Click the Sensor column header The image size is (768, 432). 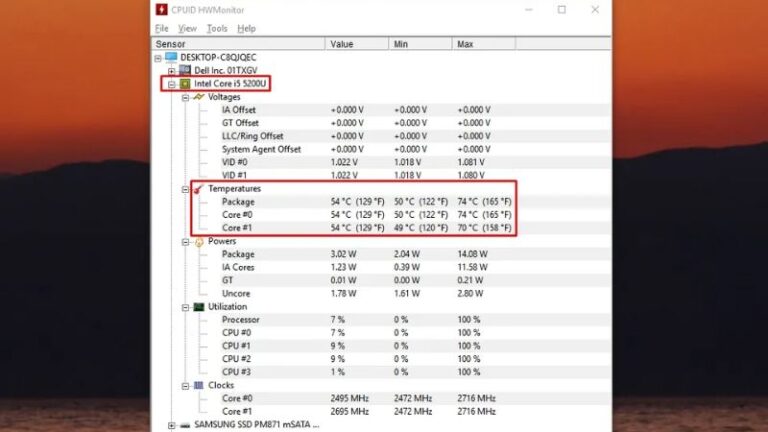pyautogui.click(x=238, y=44)
